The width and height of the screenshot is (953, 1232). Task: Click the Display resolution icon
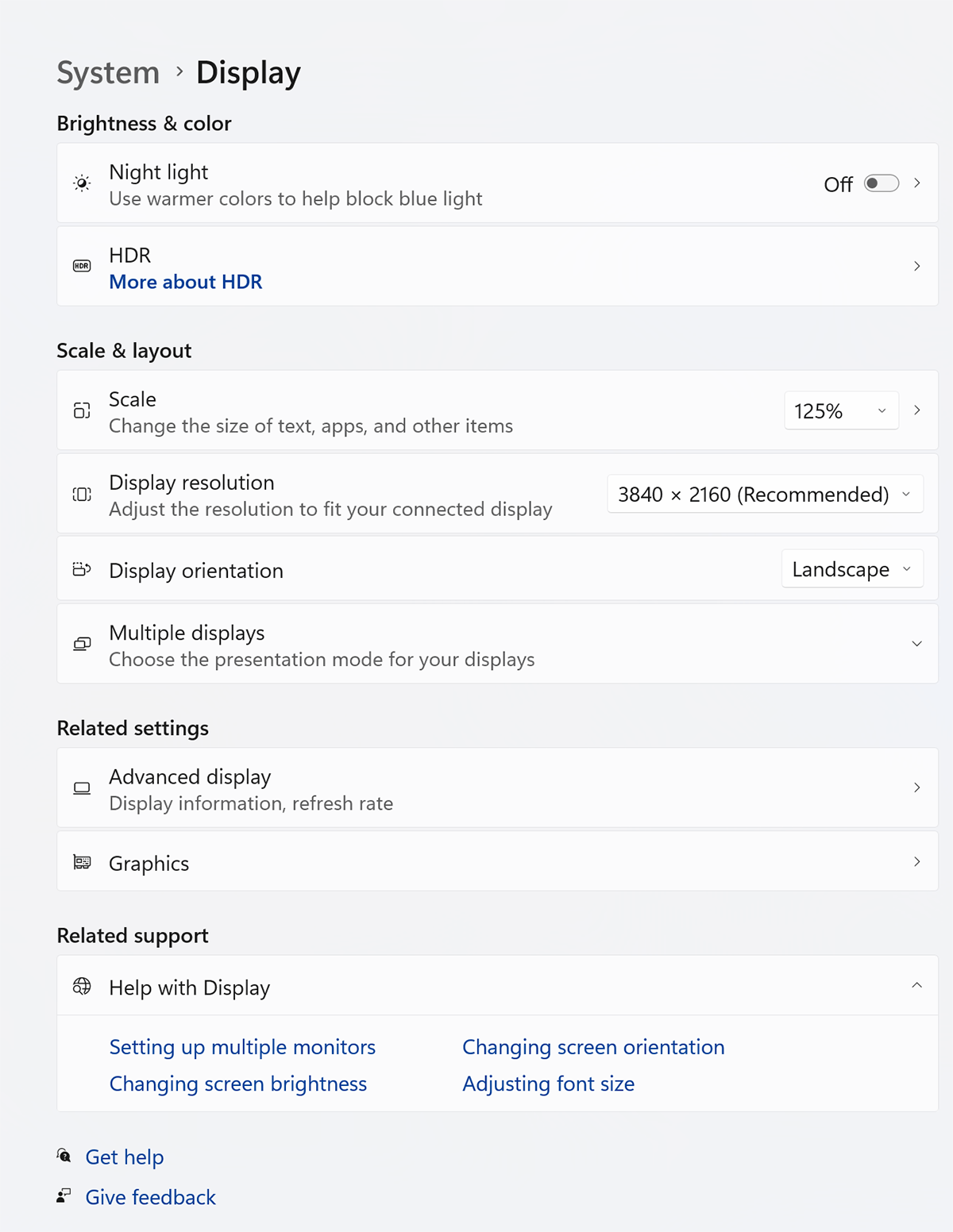click(x=82, y=494)
